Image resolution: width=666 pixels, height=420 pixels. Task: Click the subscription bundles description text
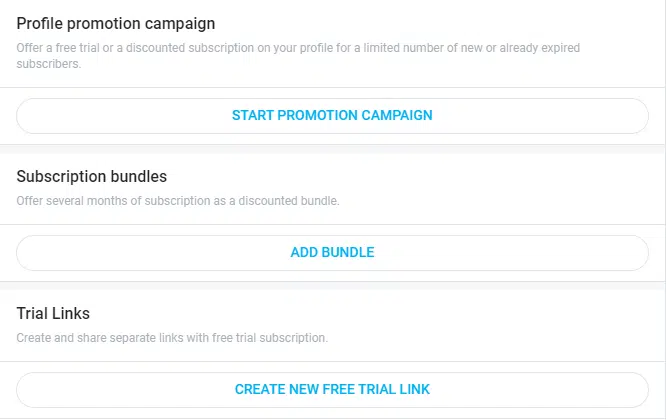[178, 200]
